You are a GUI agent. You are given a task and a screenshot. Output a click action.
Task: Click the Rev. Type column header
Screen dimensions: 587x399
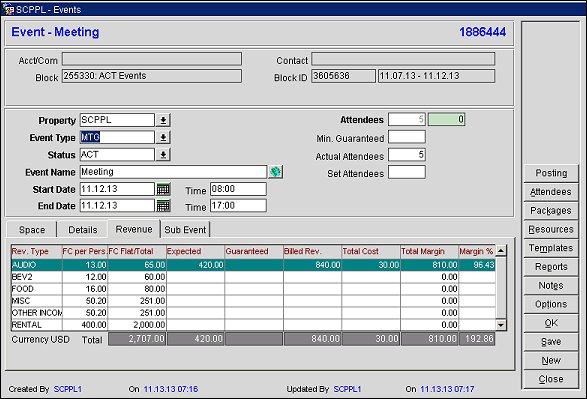coord(37,252)
